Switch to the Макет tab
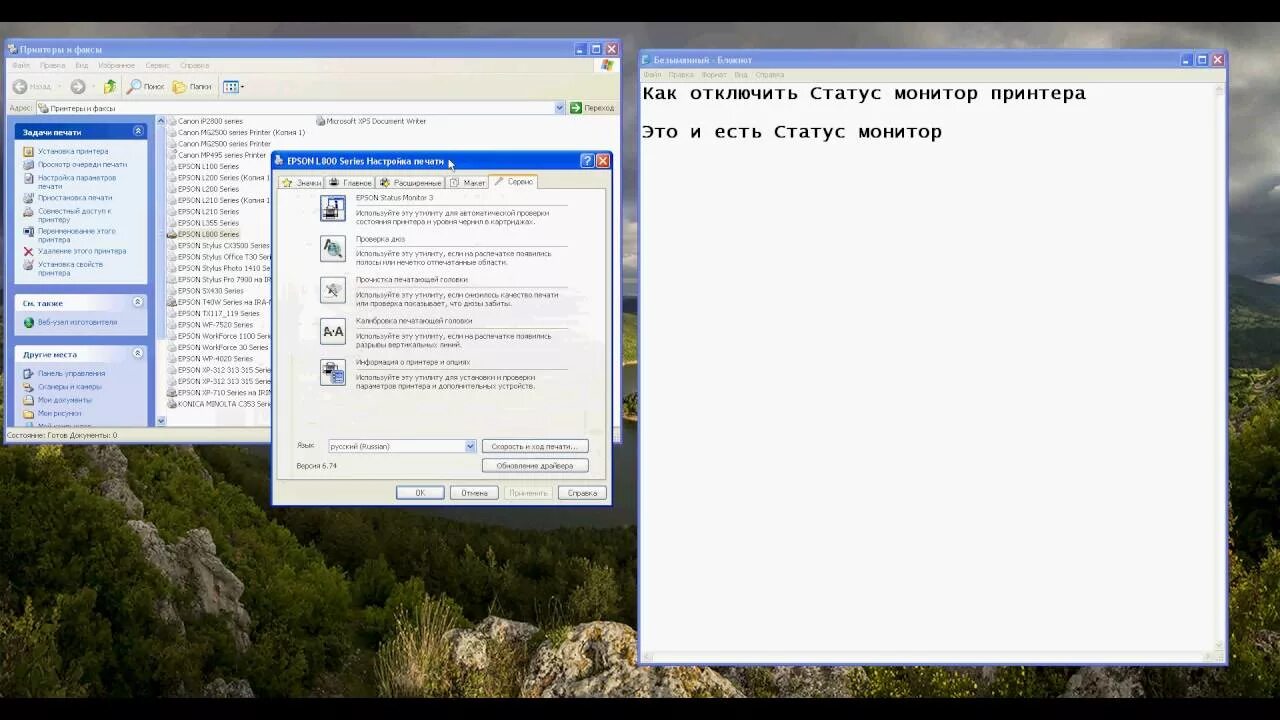This screenshot has height=720, width=1280. [467, 183]
